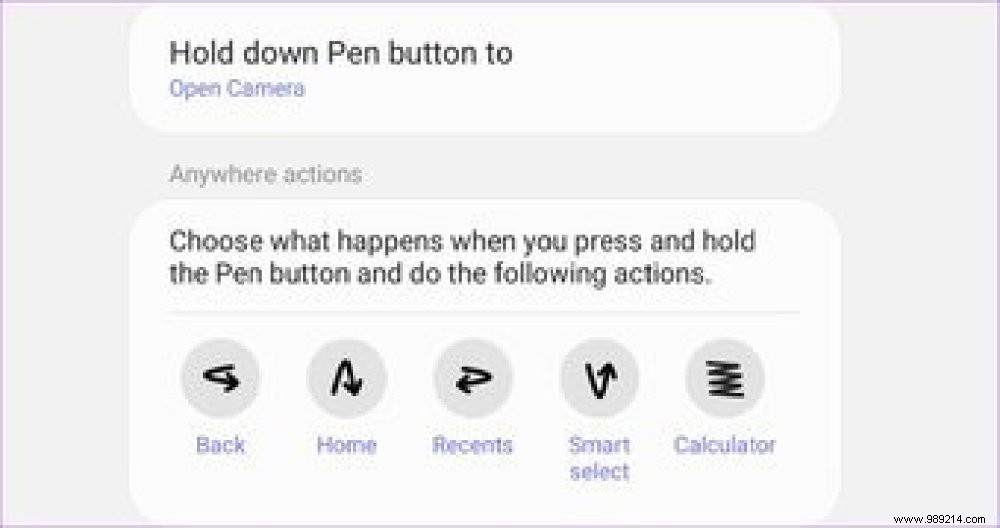Click the do the following actions line

tap(439, 274)
